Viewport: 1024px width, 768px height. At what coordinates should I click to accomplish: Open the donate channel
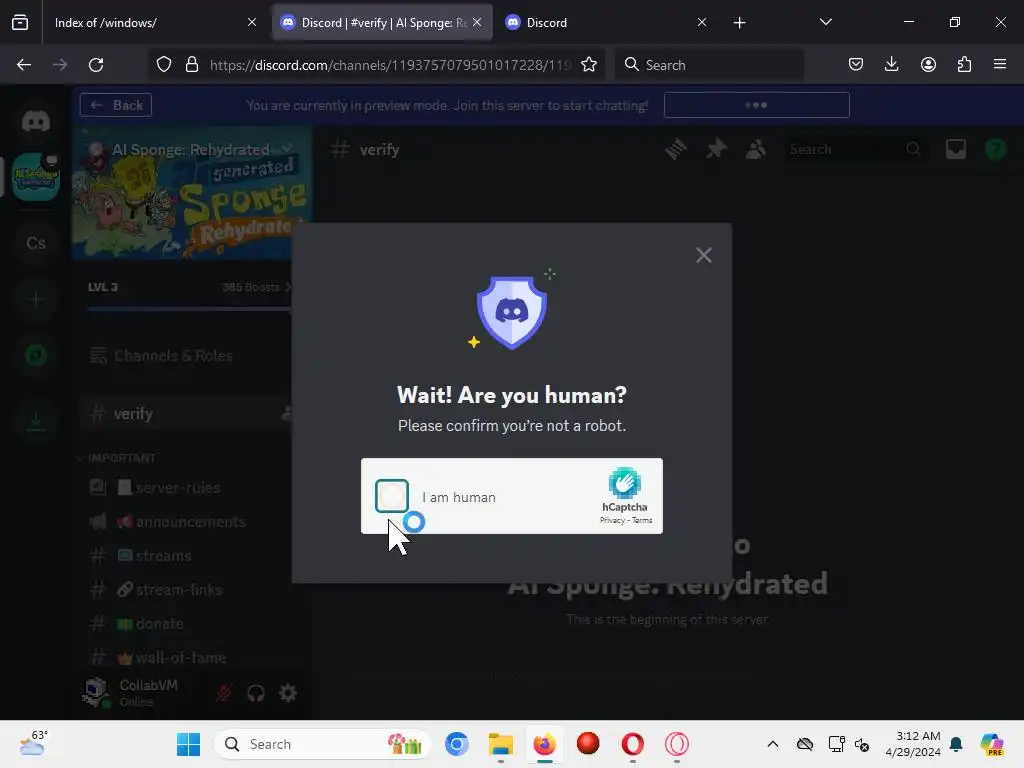point(159,624)
